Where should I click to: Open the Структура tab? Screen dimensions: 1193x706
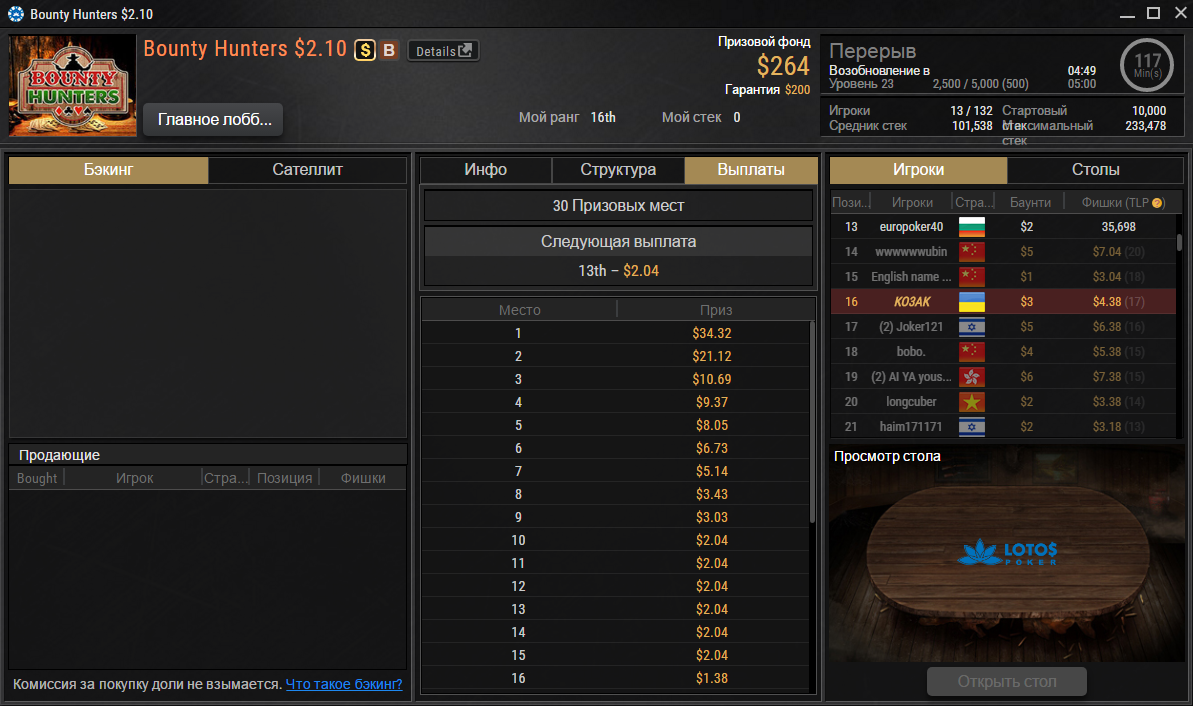point(618,170)
